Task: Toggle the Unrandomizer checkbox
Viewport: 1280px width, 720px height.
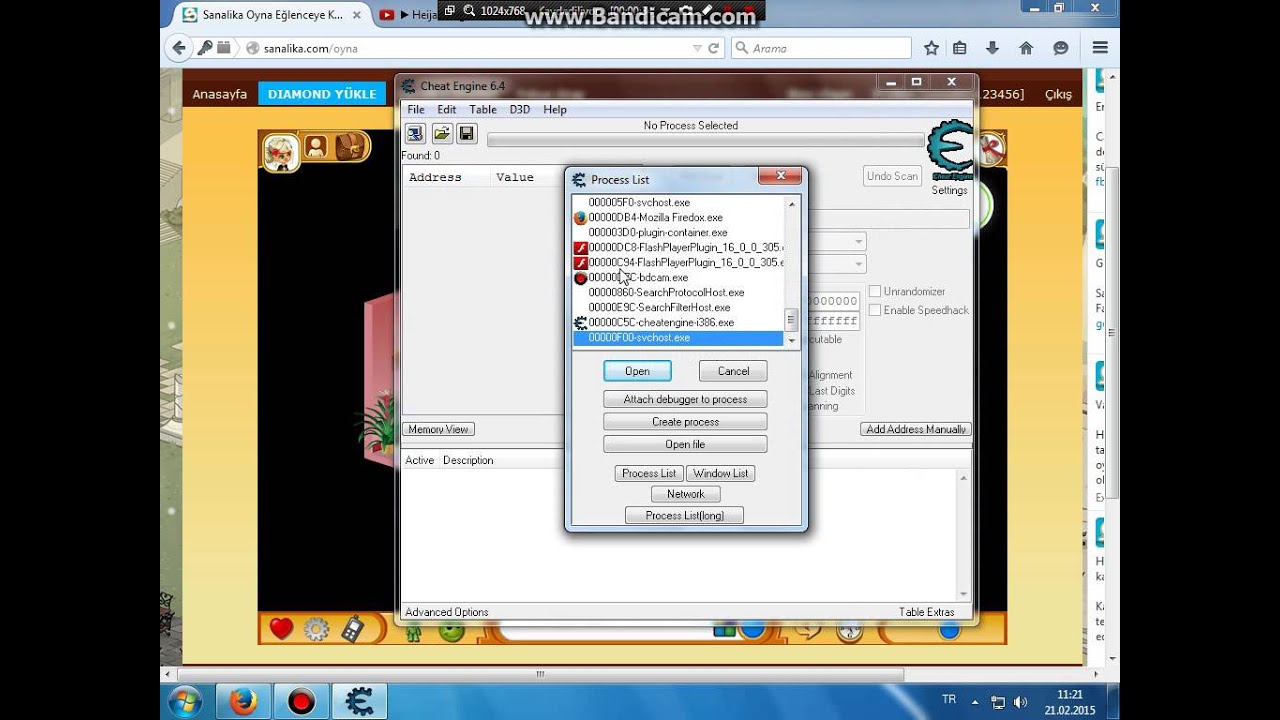Action: (x=875, y=291)
